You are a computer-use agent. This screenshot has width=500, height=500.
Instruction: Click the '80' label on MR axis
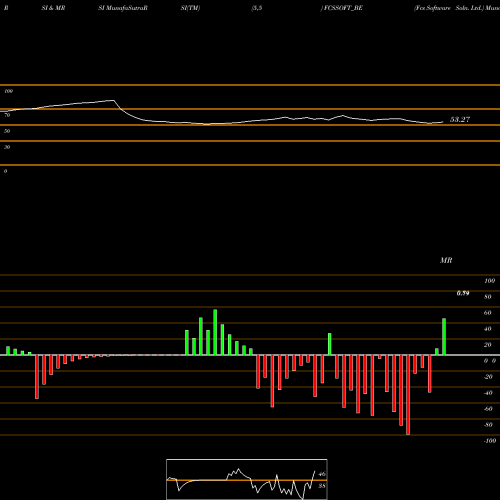point(488,297)
